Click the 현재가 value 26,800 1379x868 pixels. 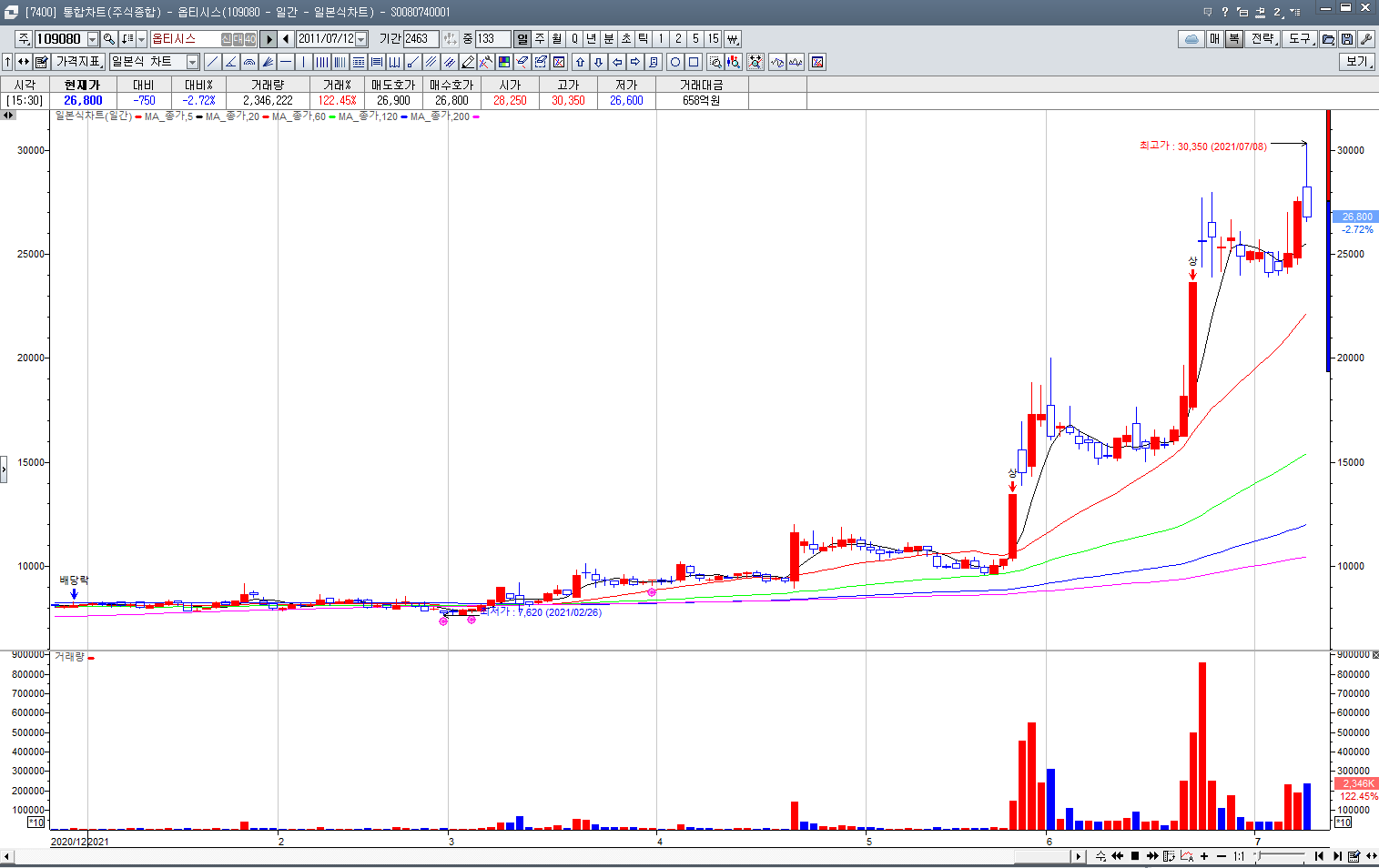coord(83,100)
